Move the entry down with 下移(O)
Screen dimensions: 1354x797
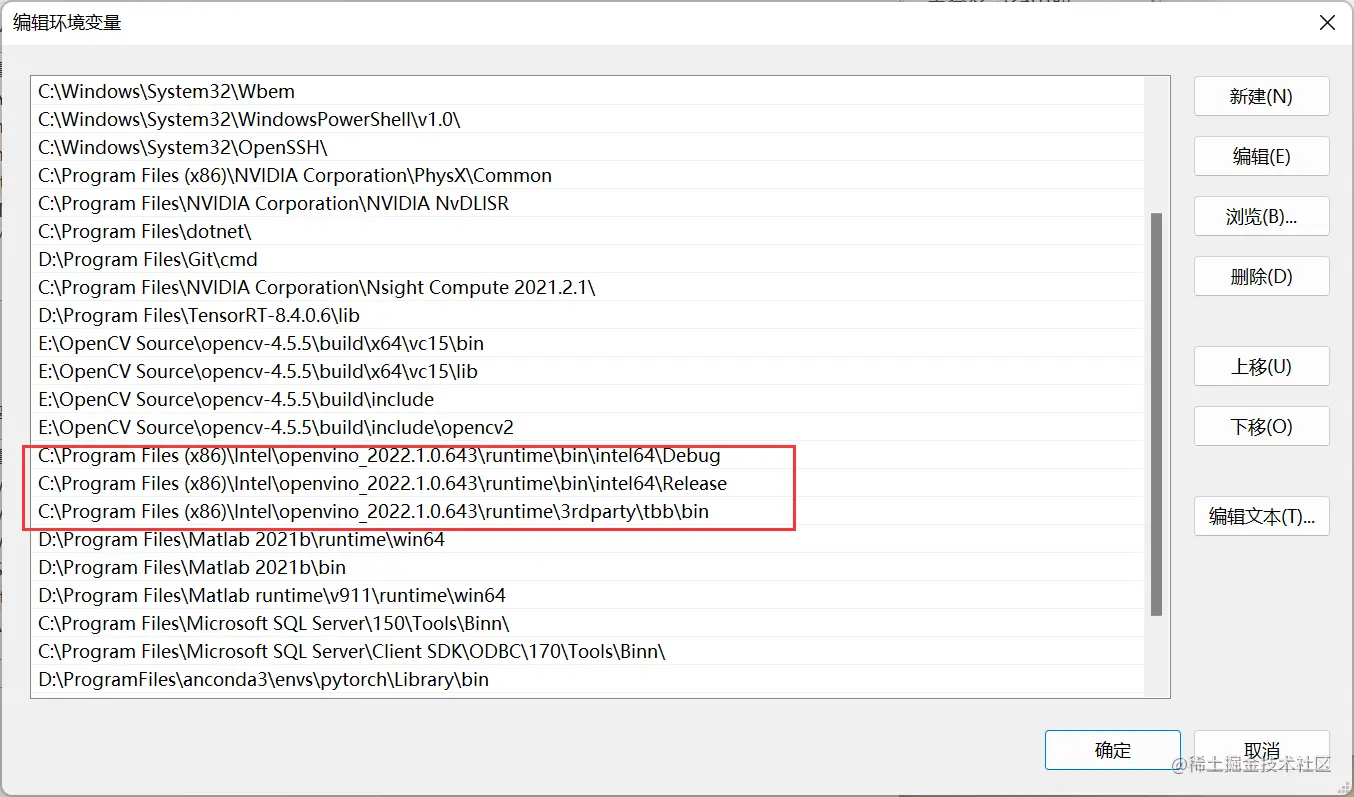point(1261,426)
